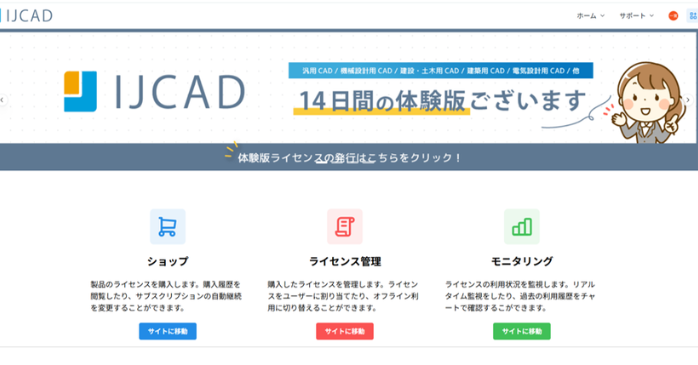Click red サイトに移動 button under ライセンス管理

345,331
